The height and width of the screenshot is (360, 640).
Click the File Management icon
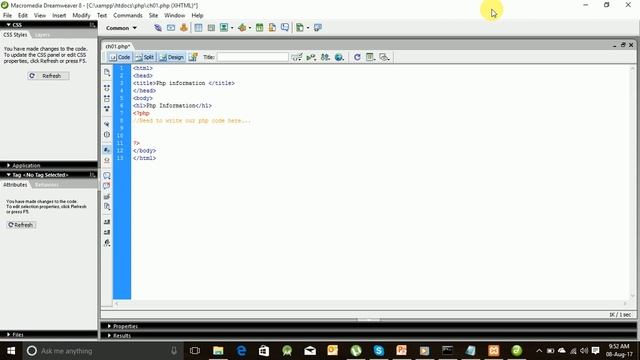click(x=325, y=57)
